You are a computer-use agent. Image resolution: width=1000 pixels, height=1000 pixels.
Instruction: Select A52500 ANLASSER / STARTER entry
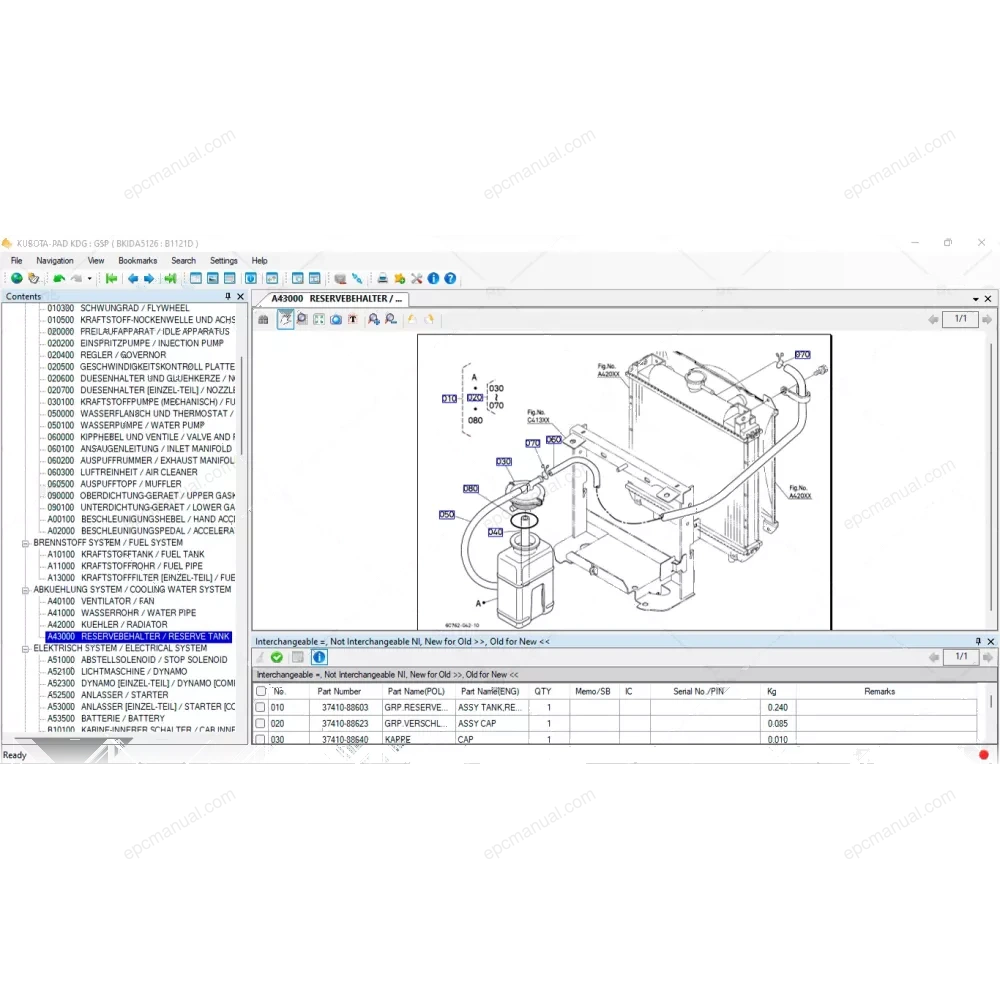coord(108,695)
